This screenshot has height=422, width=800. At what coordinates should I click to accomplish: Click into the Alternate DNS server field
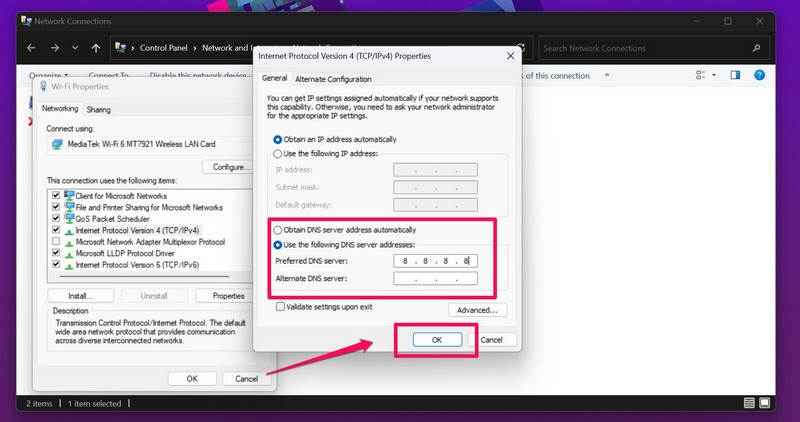pyautogui.click(x=435, y=279)
